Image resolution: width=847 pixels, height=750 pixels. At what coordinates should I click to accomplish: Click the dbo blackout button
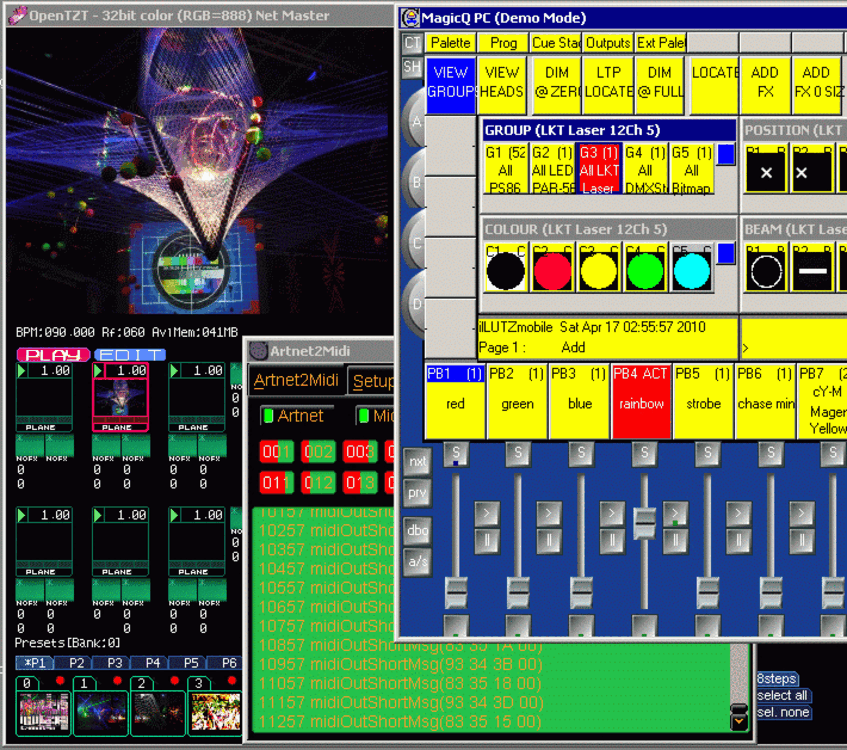tap(417, 531)
